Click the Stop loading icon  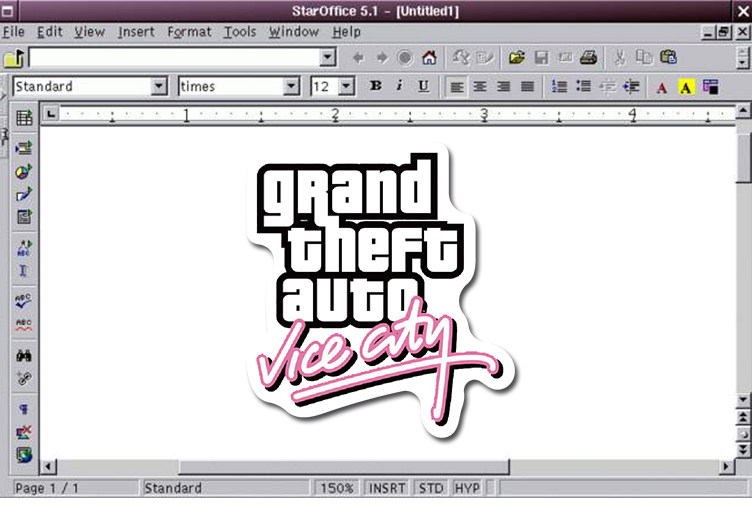pyautogui.click(x=405, y=58)
